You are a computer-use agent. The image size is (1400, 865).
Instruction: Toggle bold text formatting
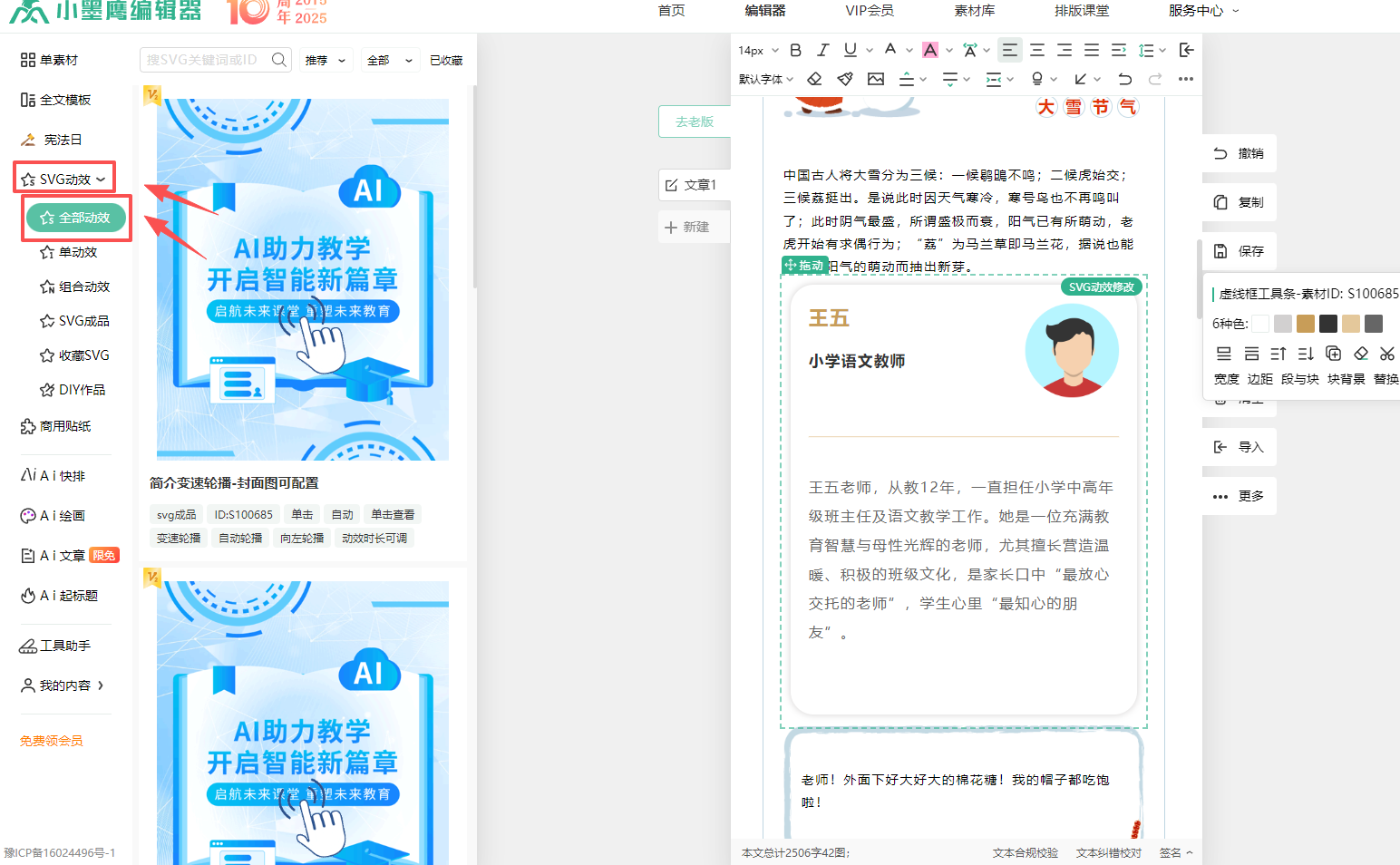coord(795,50)
